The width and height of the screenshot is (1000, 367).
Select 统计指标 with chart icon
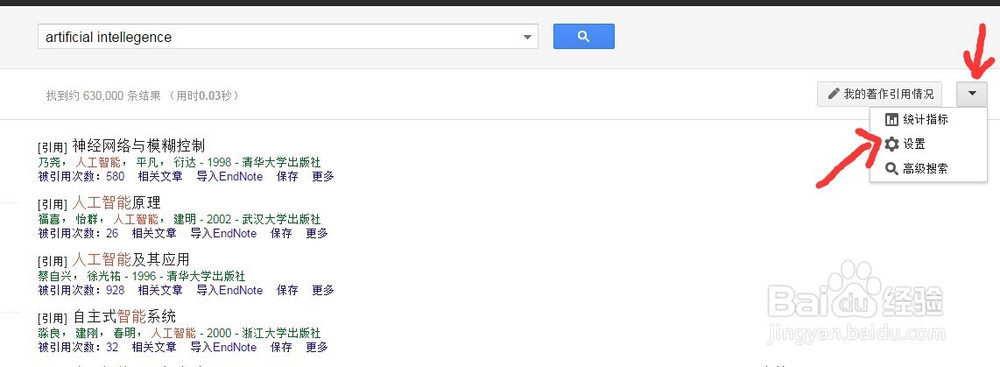click(x=916, y=119)
